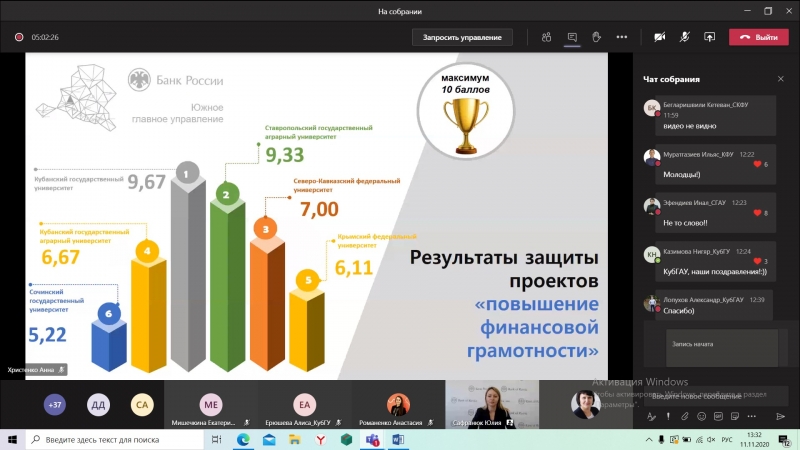
Task: Mark message as important with exclamation icon
Action: [668, 416]
